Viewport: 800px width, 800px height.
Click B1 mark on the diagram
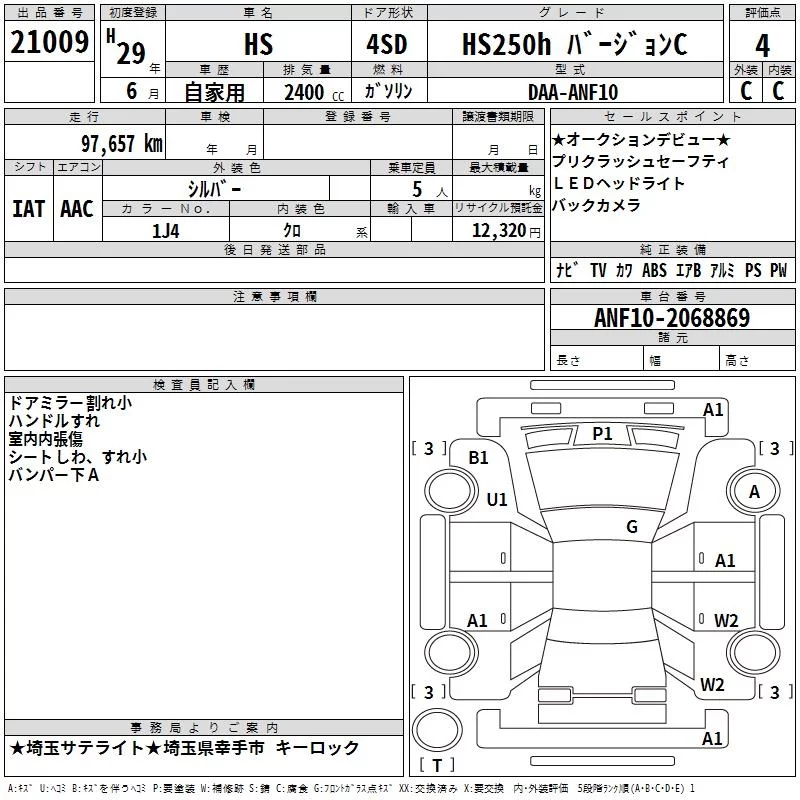click(478, 458)
